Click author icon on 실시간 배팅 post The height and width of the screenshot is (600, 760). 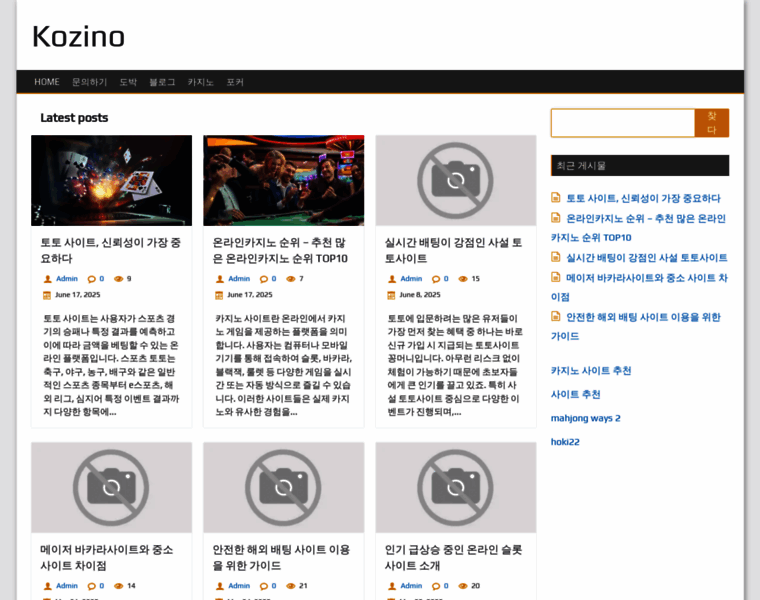(392, 279)
